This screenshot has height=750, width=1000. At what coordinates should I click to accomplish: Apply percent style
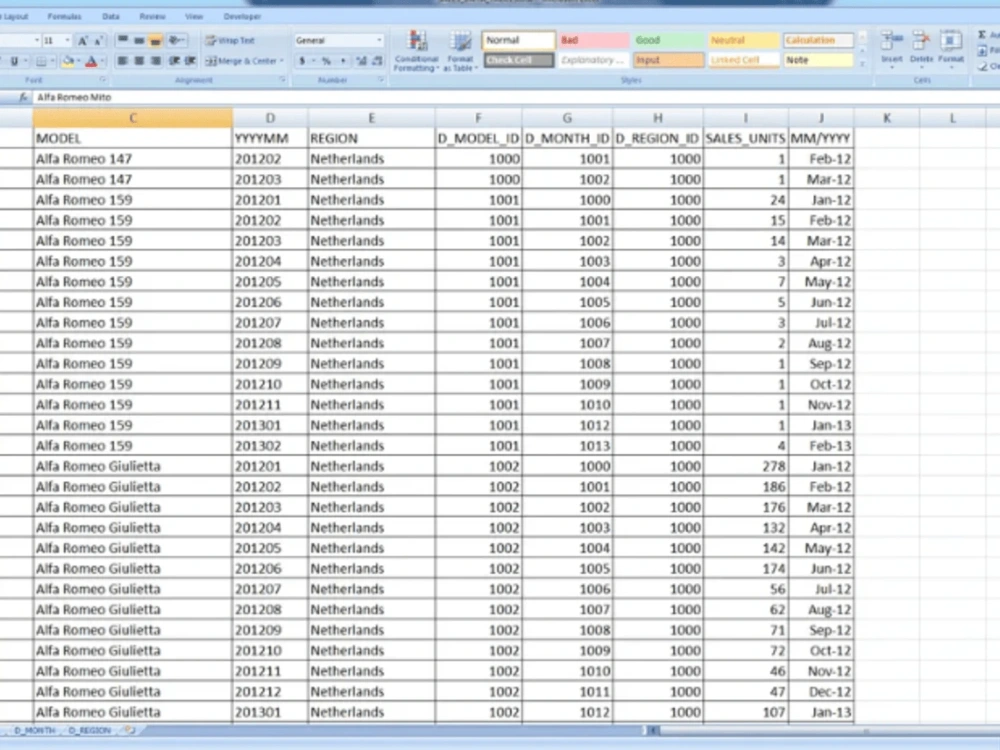coord(327,61)
